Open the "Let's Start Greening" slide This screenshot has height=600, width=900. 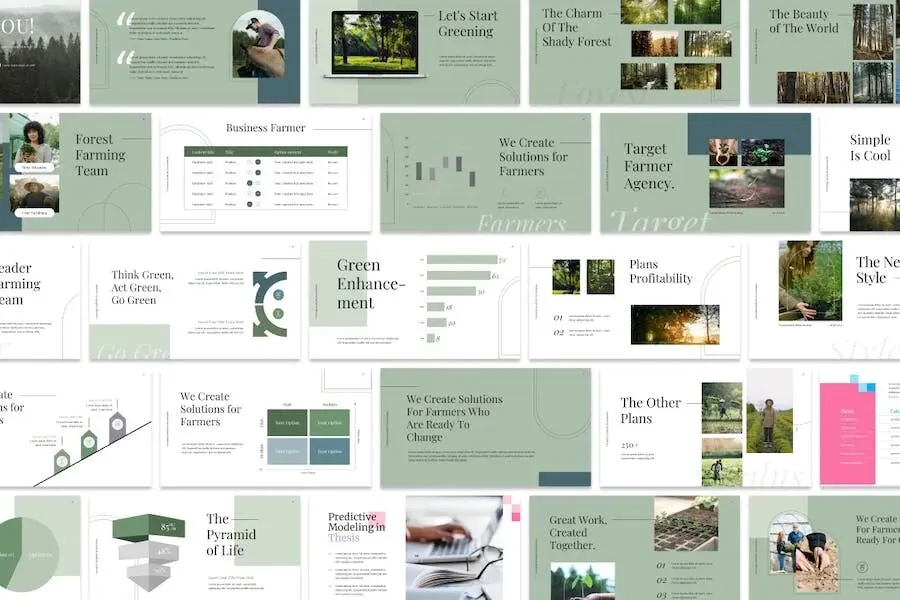414,52
